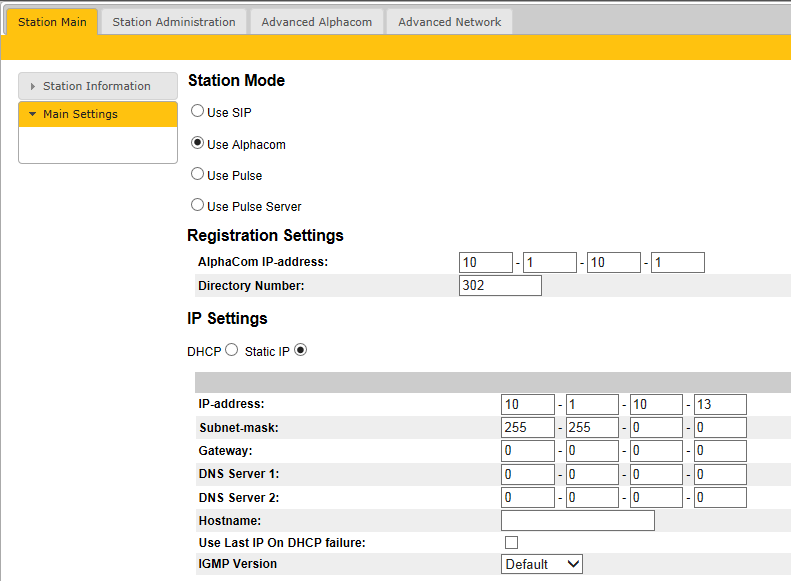Select the Use SIP radio button
The height and width of the screenshot is (581, 791).
click(x=198, y=112)
